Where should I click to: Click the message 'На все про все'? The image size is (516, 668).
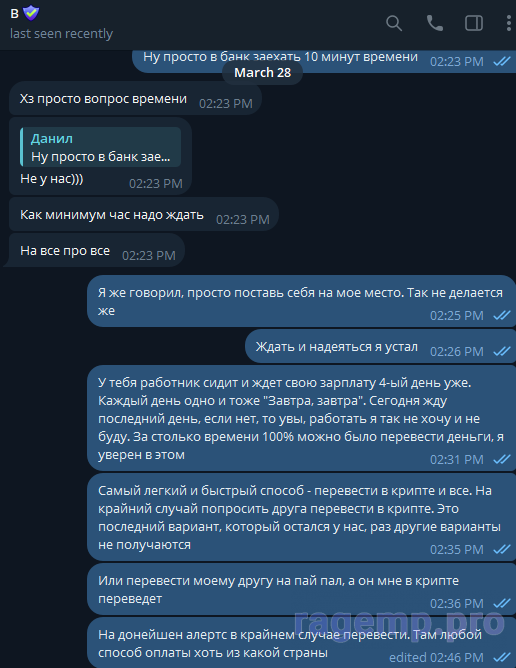coord(97,250)
